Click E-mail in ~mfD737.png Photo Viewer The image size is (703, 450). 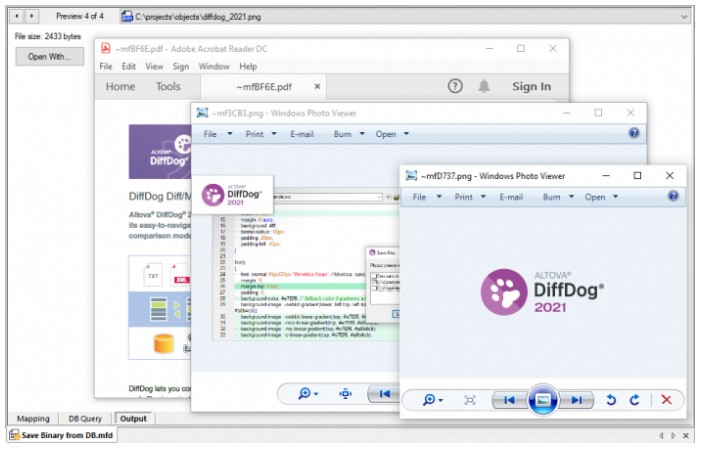(511, 197)
